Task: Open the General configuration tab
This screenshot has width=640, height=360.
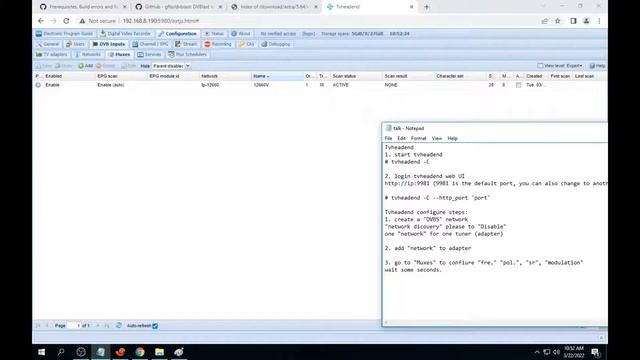Action: (x=48, y=44)
